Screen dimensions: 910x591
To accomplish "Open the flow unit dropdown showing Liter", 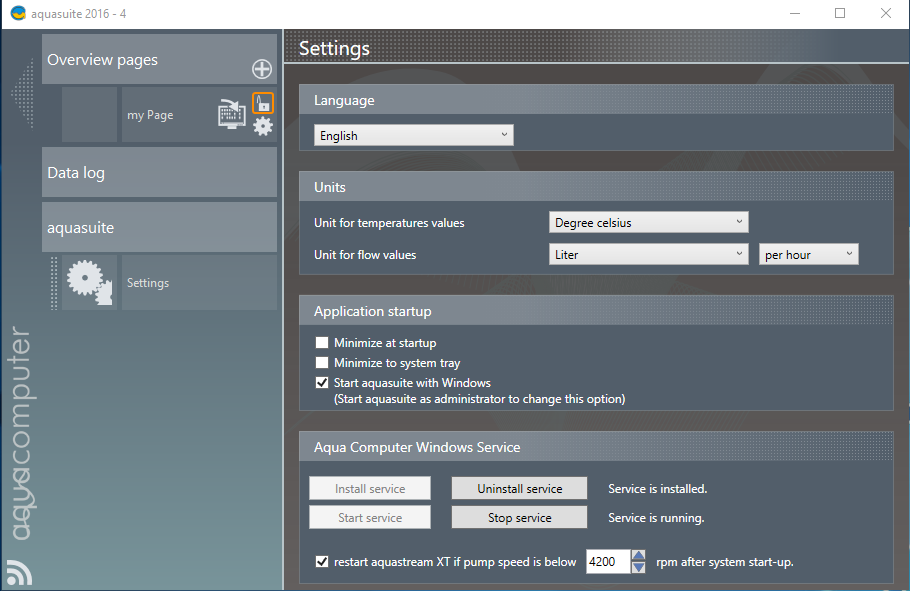I will click(x=648, y=254).
